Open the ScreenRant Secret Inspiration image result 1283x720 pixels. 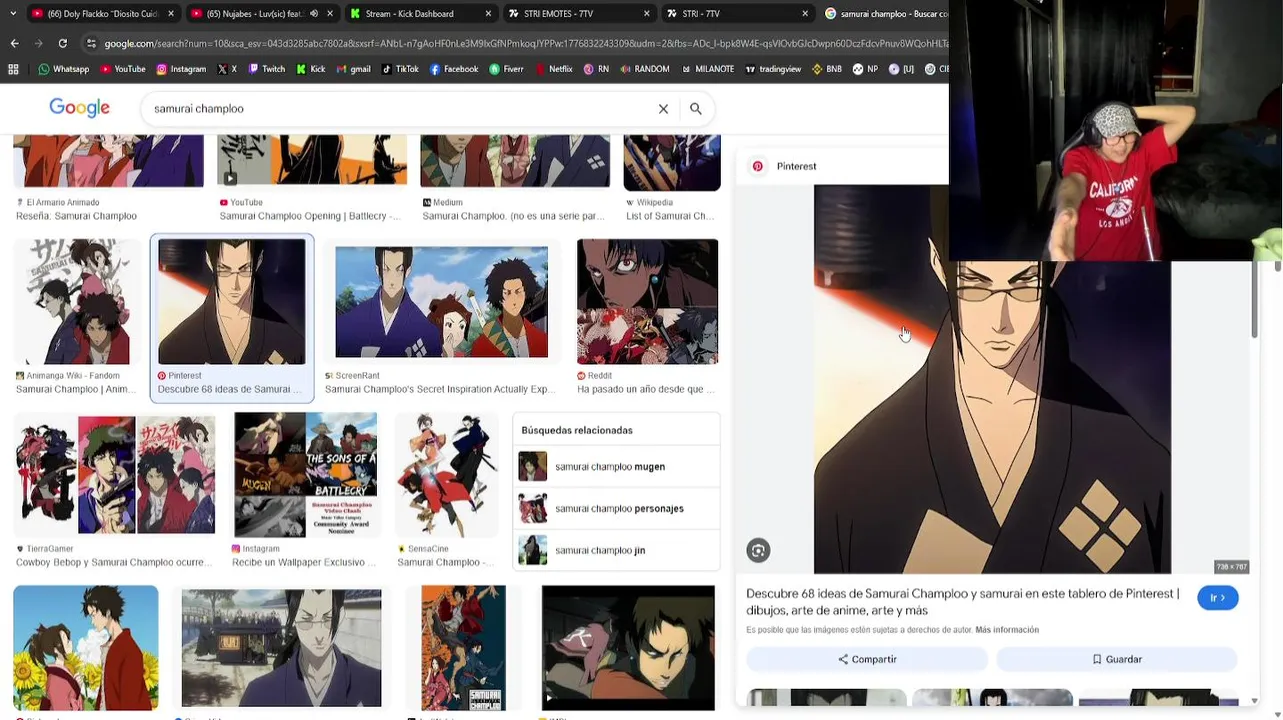coord(441,302)
